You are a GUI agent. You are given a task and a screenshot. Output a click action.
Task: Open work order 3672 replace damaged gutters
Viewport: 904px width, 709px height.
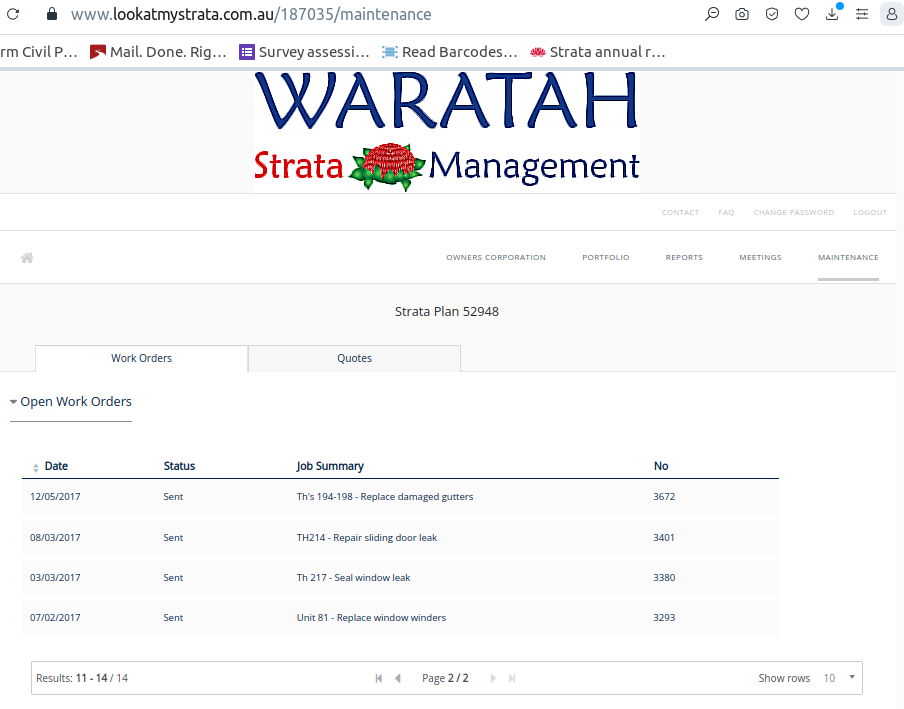pos(400,497)
